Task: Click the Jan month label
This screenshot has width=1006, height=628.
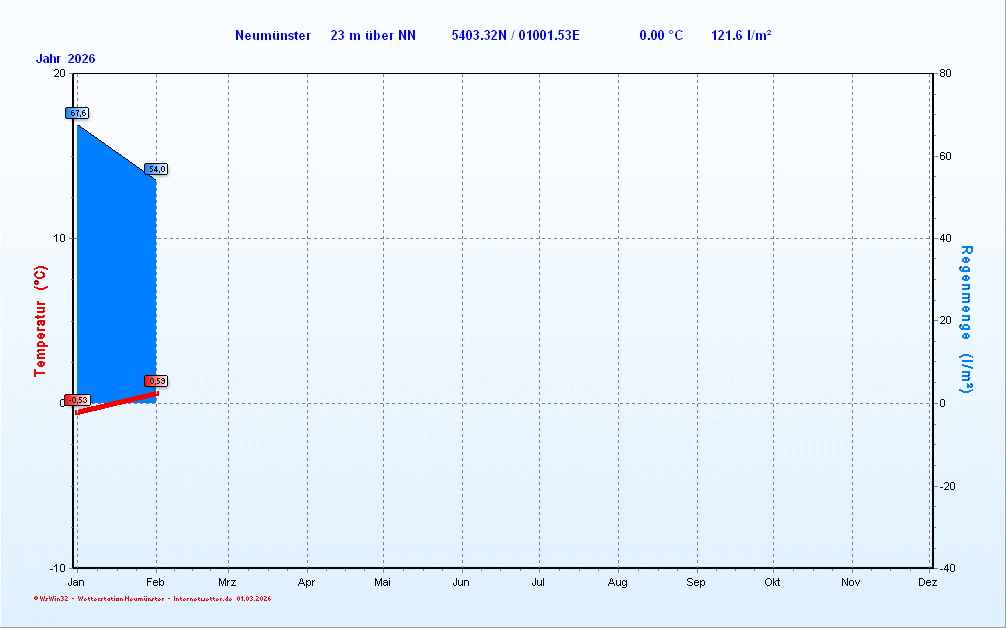Action: 76,582
